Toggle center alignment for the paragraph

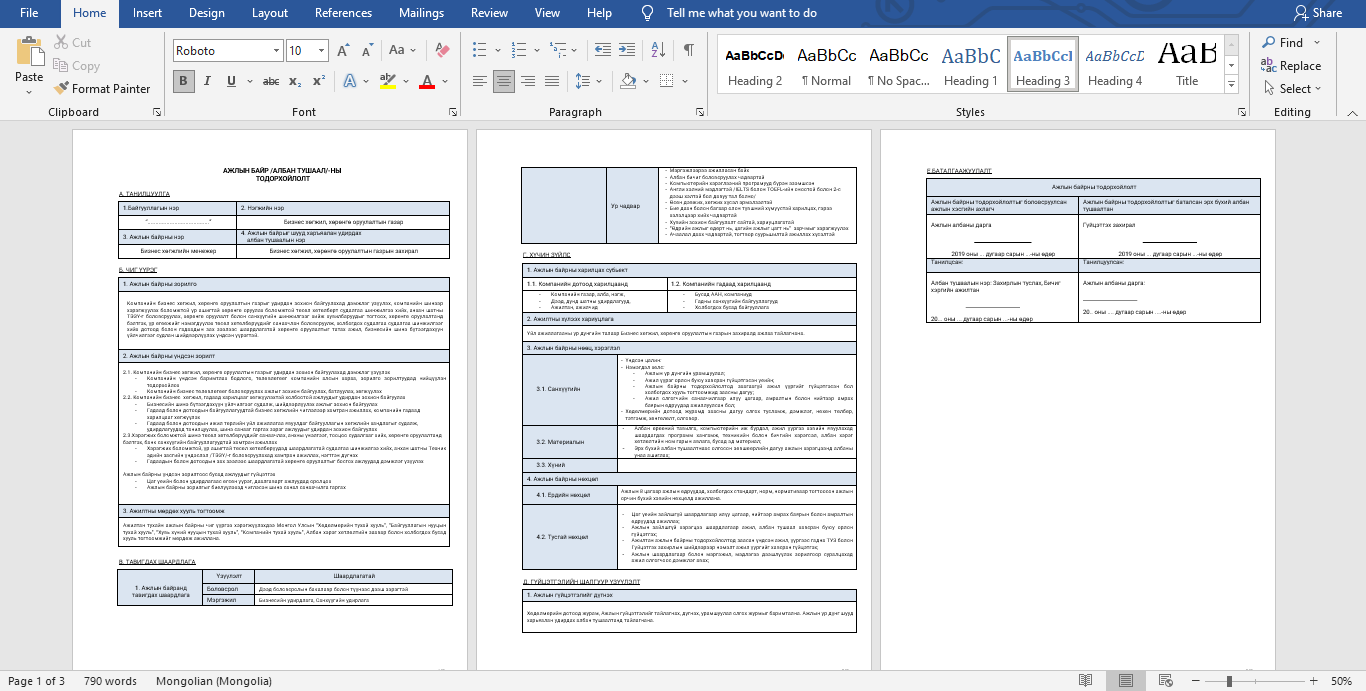(x=505, y=81)
